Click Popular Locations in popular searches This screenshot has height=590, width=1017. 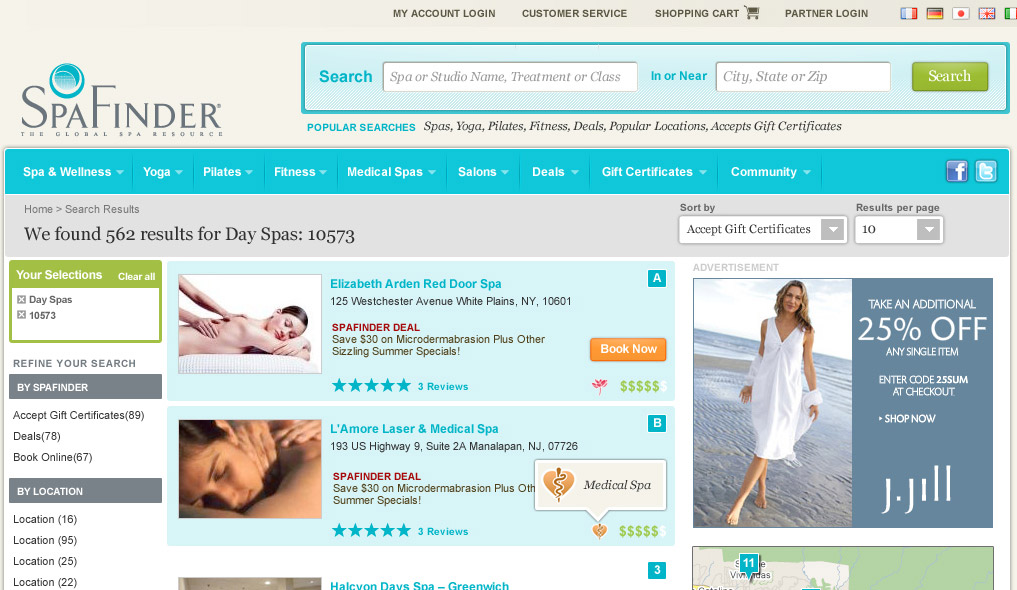click(657, 126)
